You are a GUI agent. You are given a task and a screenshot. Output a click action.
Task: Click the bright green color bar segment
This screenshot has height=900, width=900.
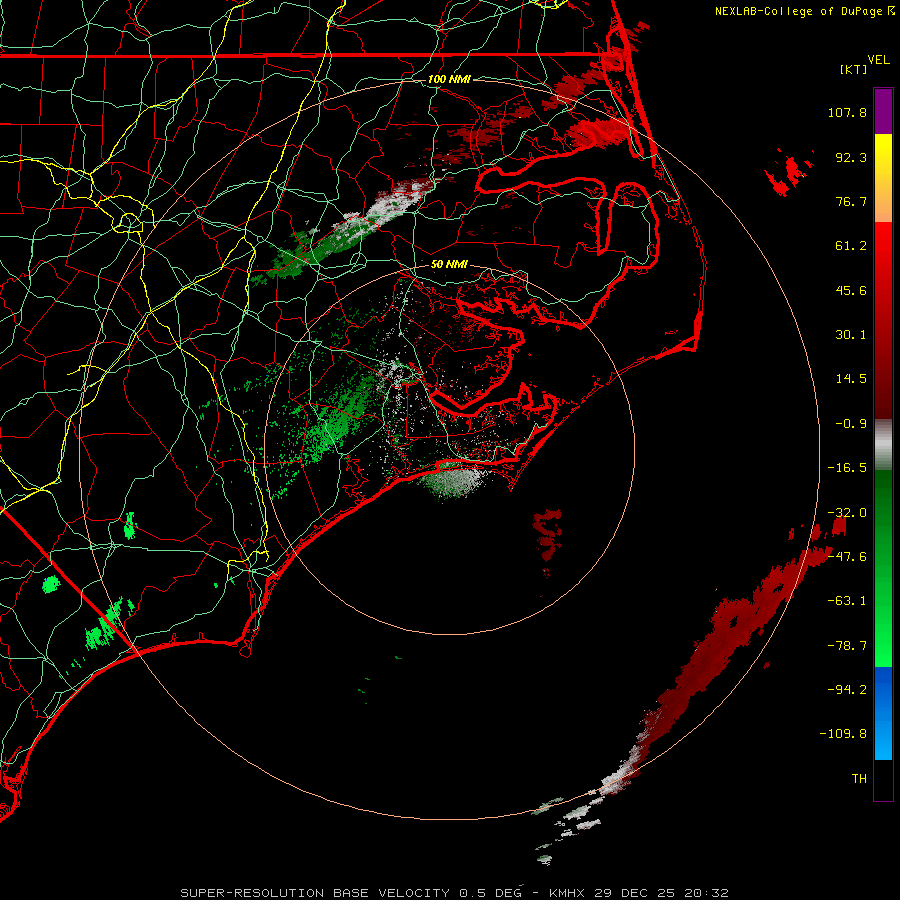[883, 568]
